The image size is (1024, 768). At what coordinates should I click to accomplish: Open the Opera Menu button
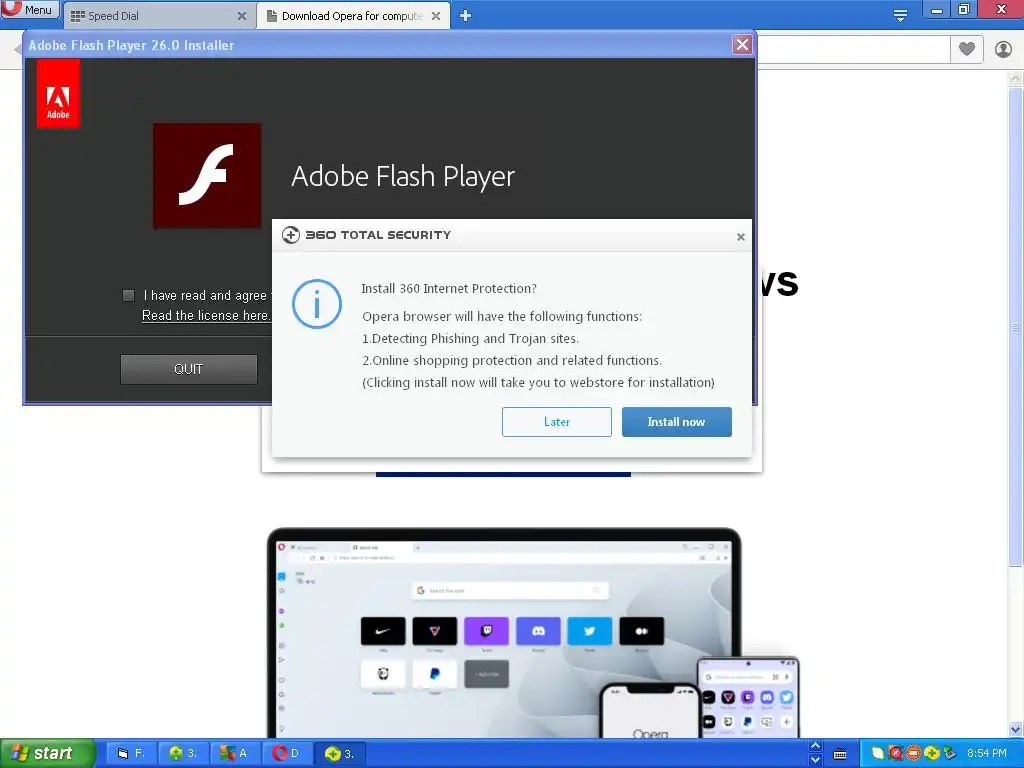(x=30, y=10)
